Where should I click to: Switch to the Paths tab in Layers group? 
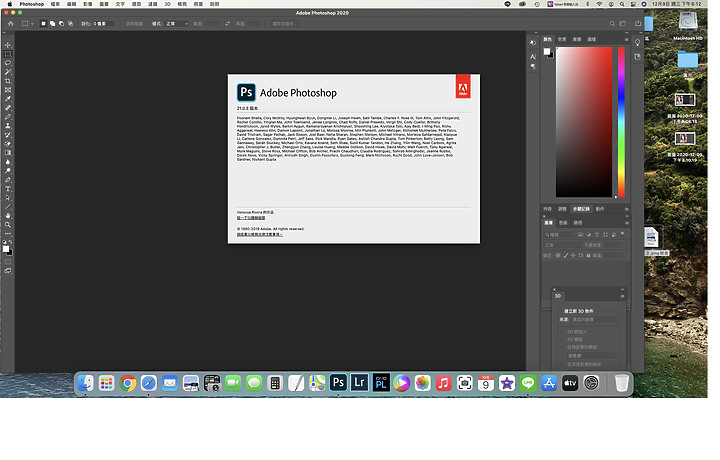click(x=578, y=223)
